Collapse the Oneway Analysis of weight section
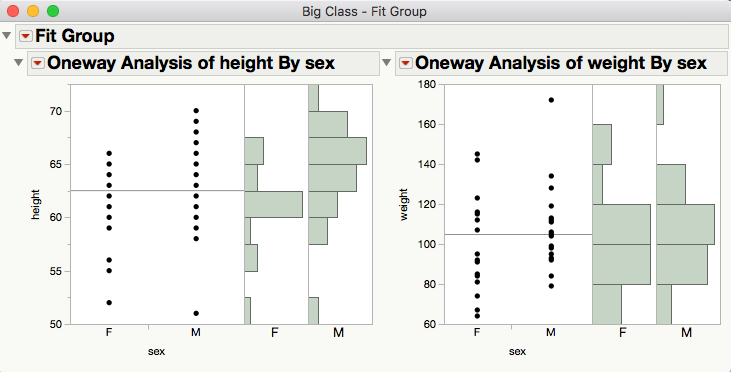Image resolution: width=731 pixels, height=372 pixels. tap(386, 62)
